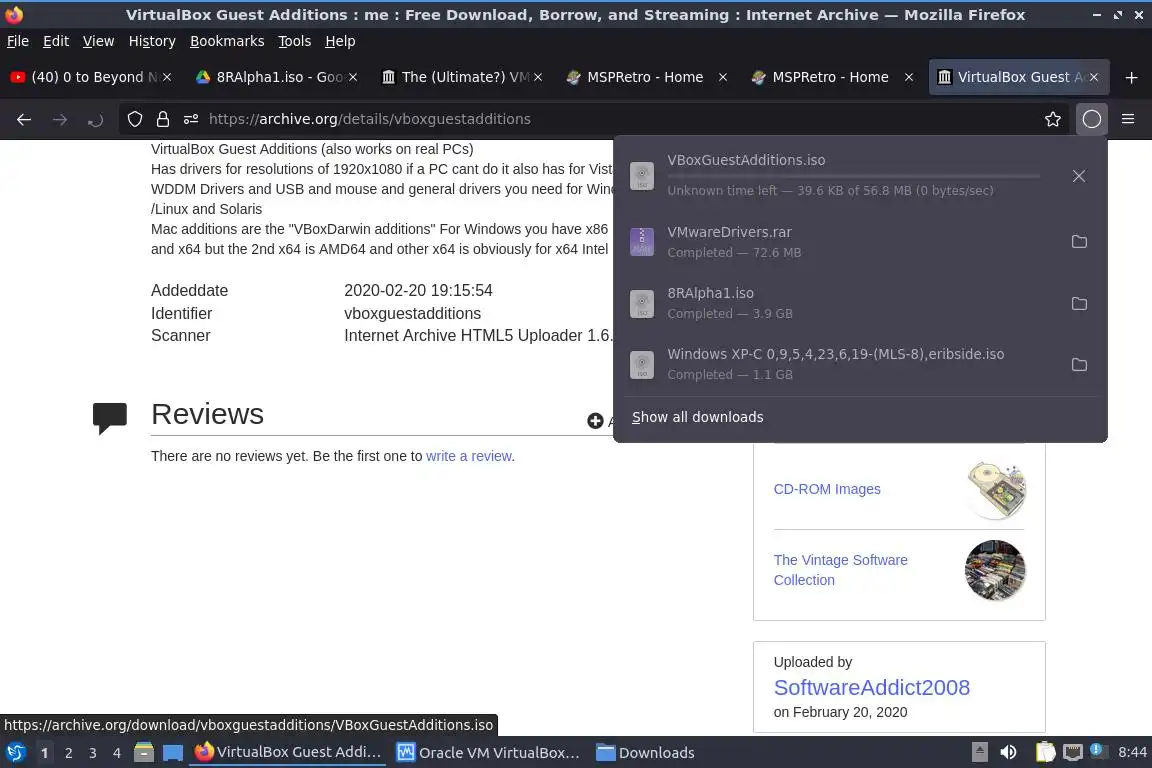Open the Tools menu

295,41
